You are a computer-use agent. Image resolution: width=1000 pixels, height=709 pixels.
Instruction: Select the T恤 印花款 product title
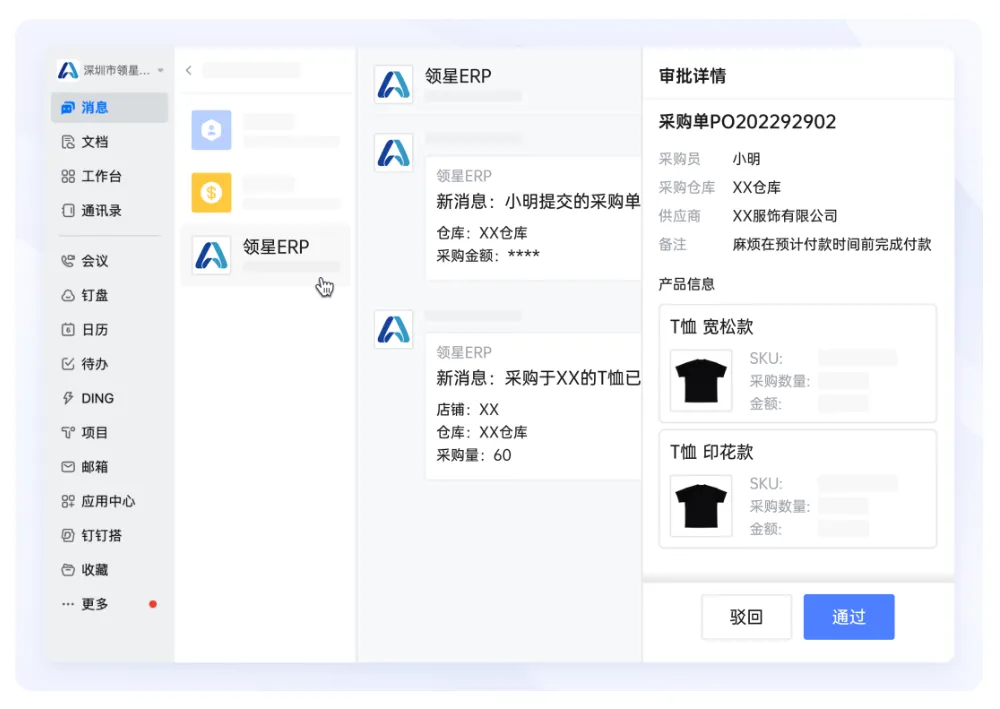tap(712, 452)
